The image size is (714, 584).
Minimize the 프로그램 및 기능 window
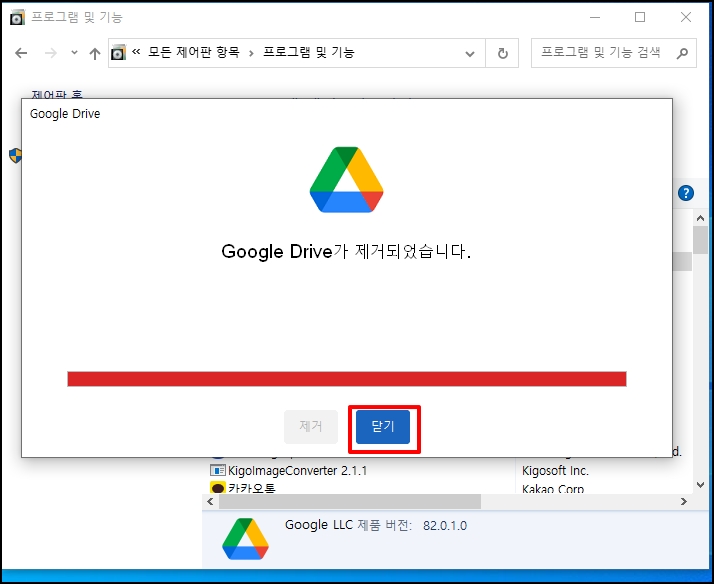595,17
